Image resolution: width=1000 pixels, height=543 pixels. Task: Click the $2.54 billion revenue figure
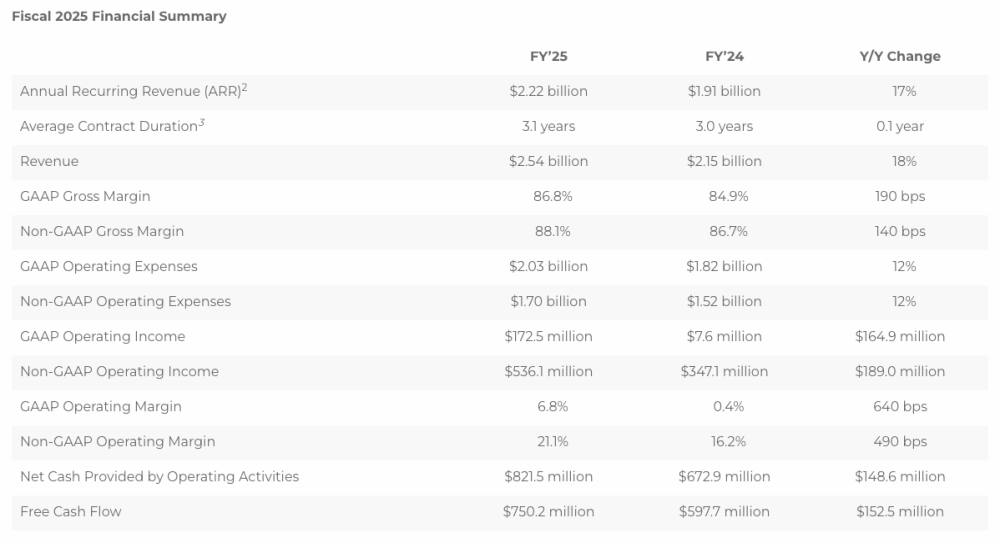[x=548, y=161]
